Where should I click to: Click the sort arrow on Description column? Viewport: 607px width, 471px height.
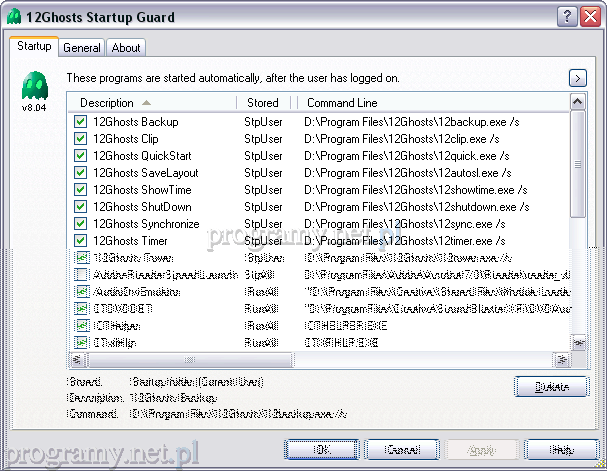point(147,103)
